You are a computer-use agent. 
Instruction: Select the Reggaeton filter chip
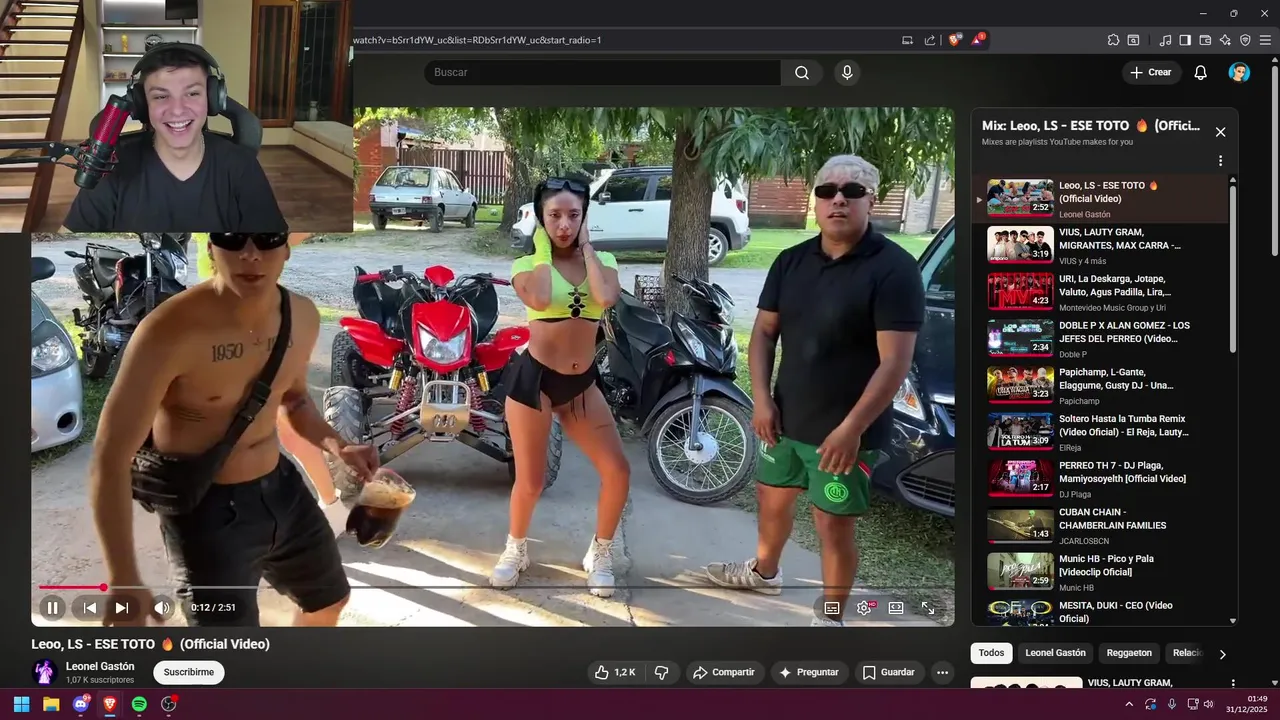pyautogui.click(x=1129, y=653)
